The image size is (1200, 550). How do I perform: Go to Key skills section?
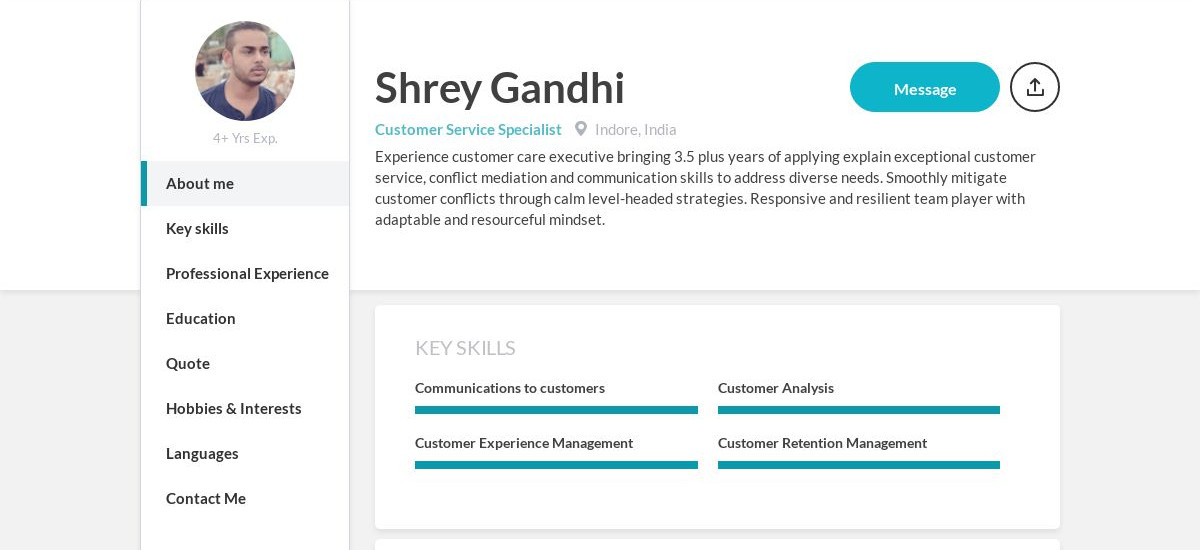197,229
